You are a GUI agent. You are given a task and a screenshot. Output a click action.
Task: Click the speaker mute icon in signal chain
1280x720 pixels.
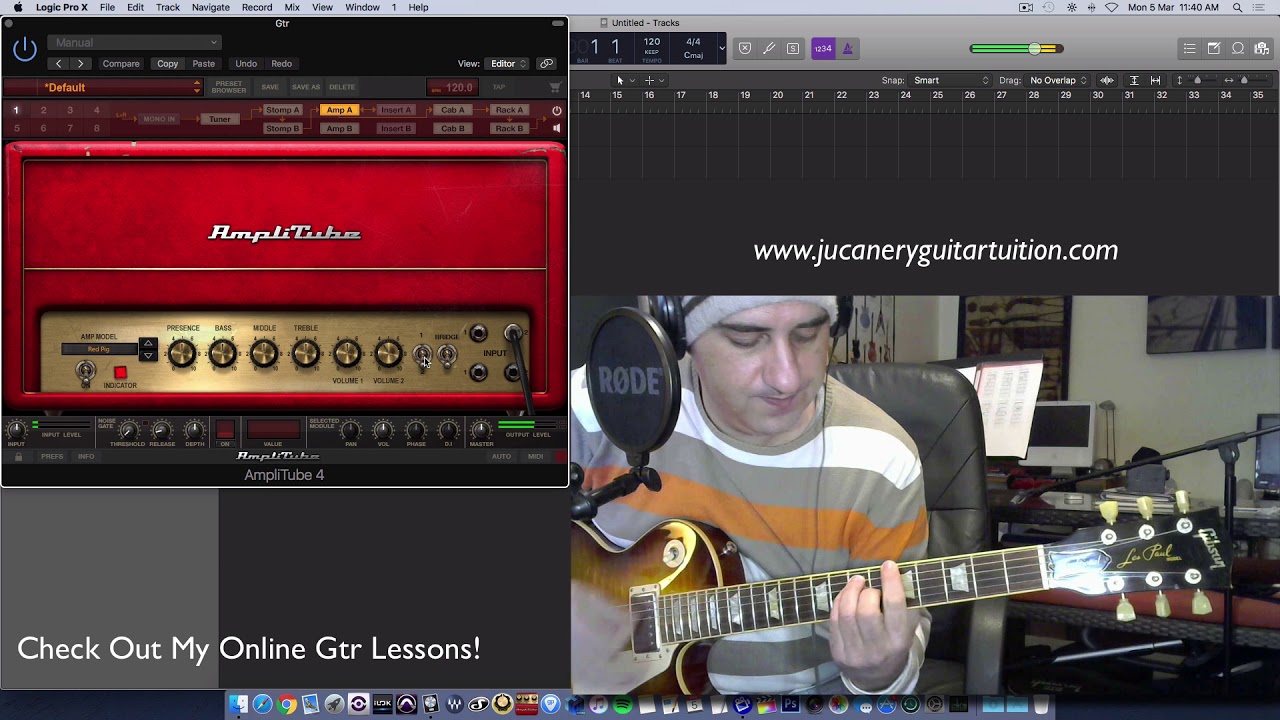pos(557,128)
